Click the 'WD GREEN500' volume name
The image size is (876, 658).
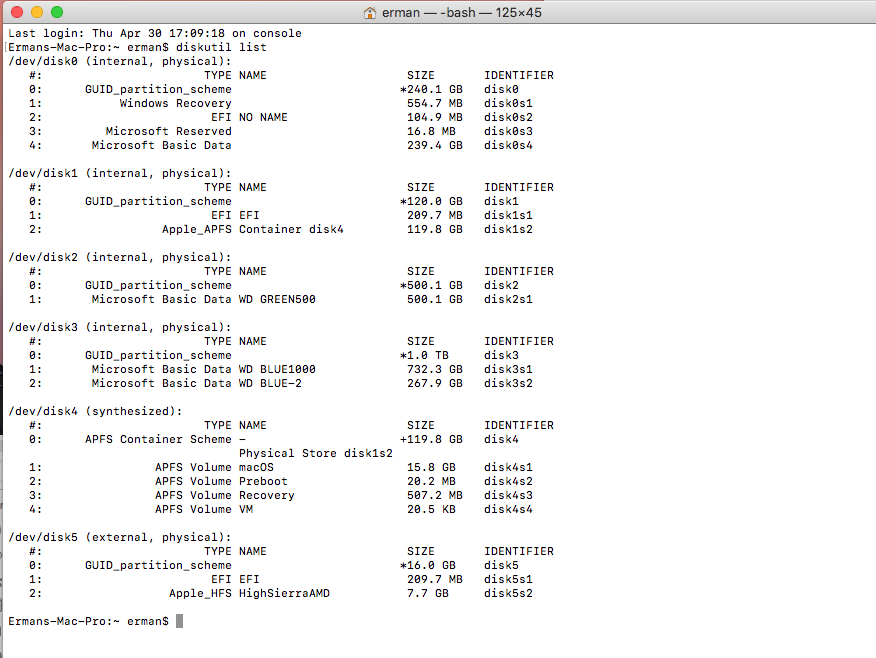point(277,299)
